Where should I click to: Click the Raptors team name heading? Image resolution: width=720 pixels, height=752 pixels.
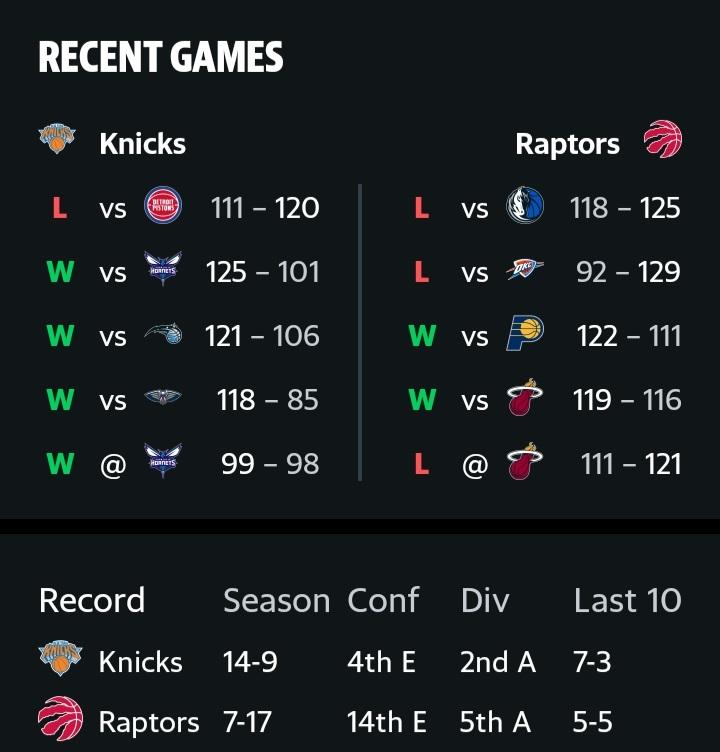(x=567, y=144)
